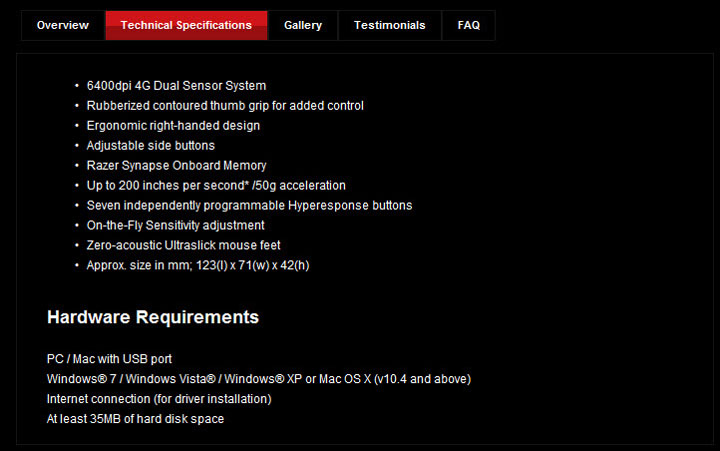
Task: Select the Technical Specifications tab
Action: tap(186, 25)
